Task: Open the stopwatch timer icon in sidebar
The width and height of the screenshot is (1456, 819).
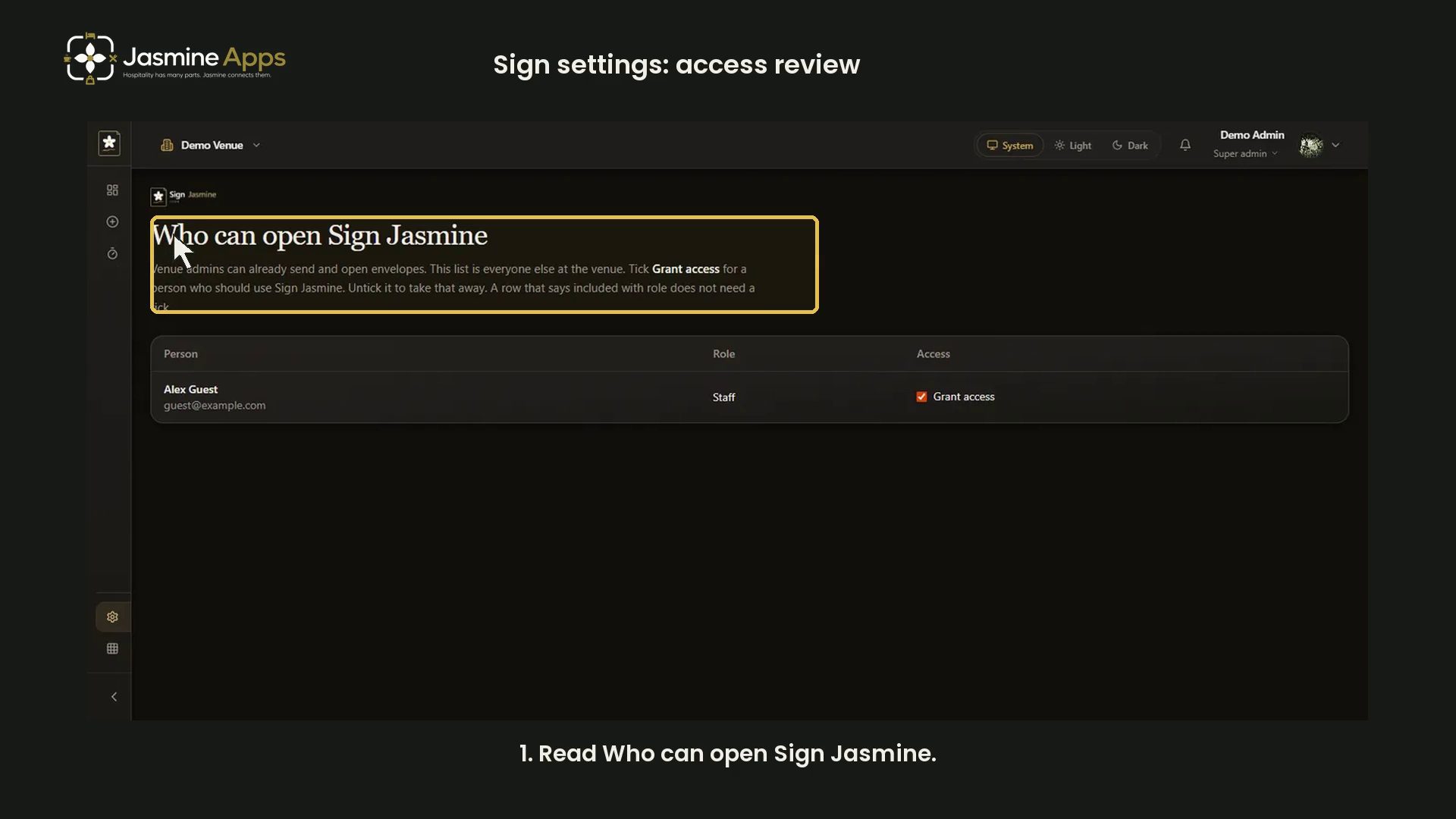Action: (x=112, y=253)
